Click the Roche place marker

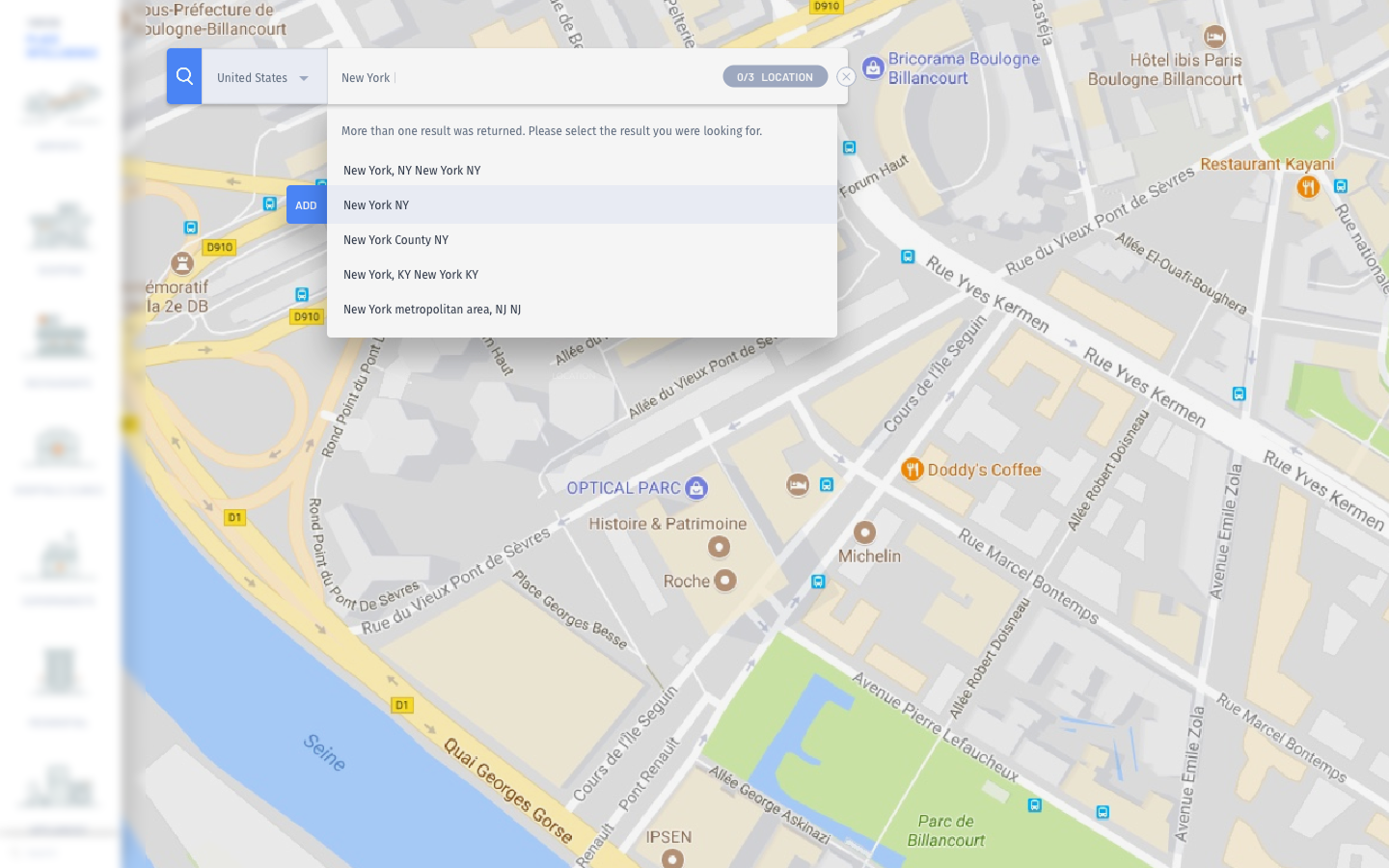[725, 581]
